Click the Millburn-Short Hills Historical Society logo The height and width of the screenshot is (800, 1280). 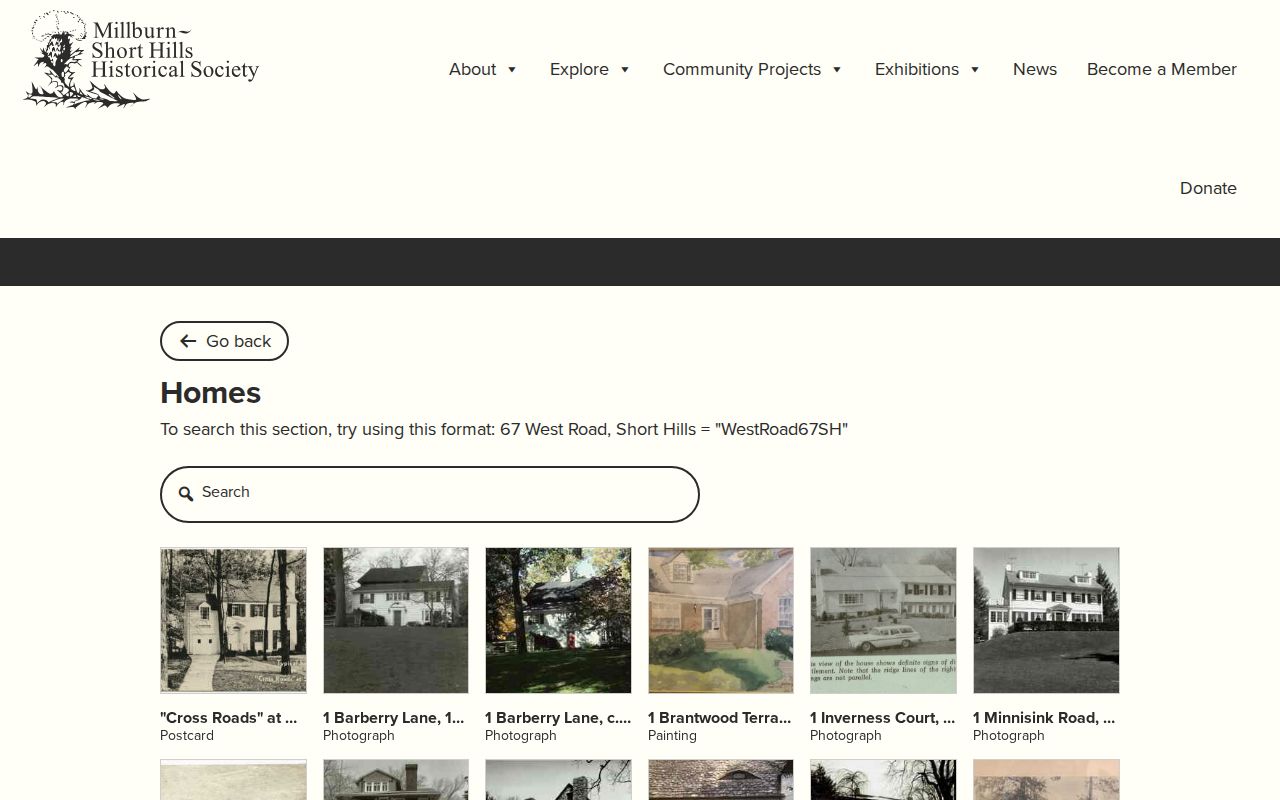click(141, 59)
